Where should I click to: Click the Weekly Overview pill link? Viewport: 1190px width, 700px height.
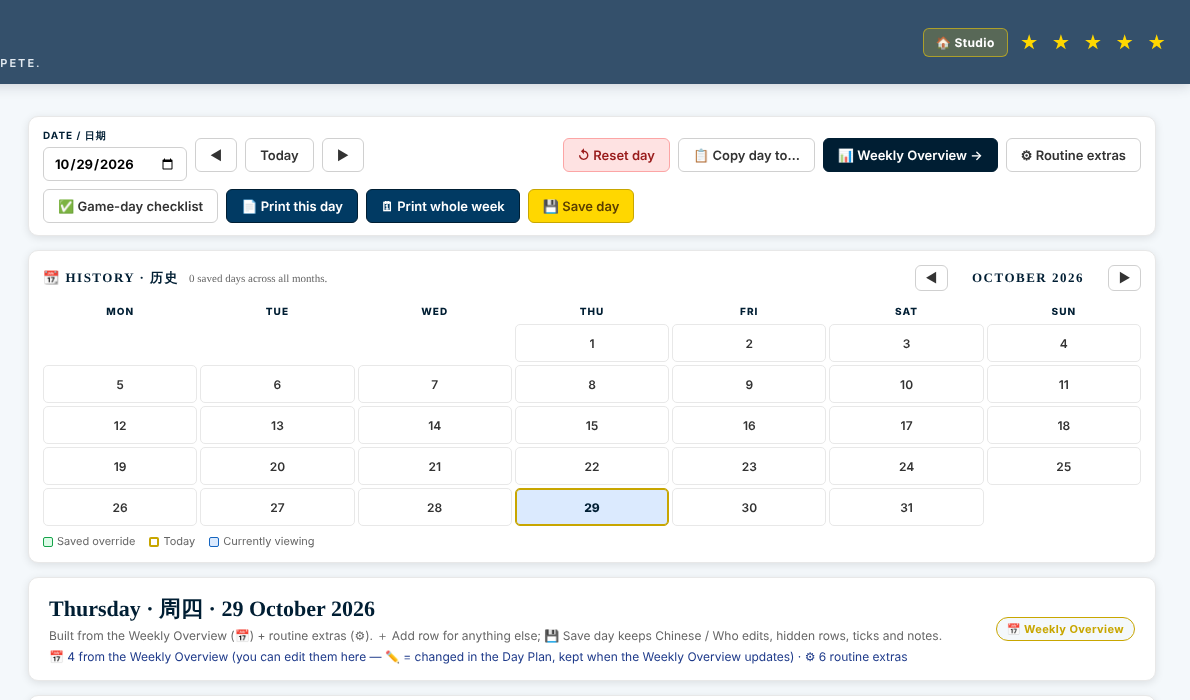point(1065,629)
